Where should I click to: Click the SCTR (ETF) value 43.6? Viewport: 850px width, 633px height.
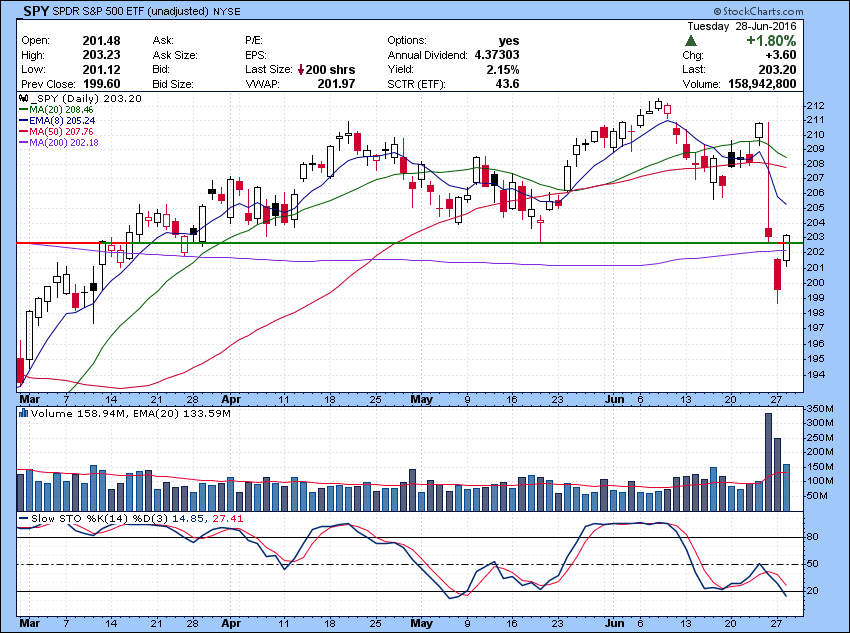[x=507, y=84]
